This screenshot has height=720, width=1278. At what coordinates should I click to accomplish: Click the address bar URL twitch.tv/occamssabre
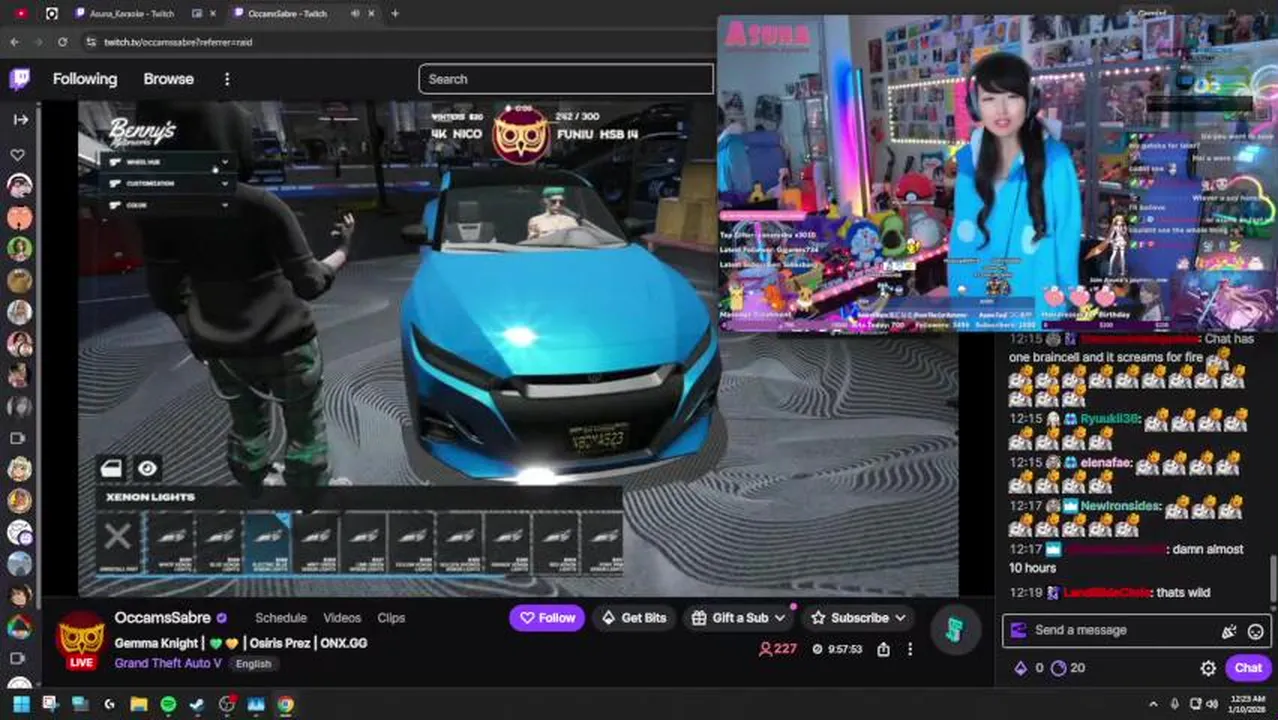pos(178,42)
